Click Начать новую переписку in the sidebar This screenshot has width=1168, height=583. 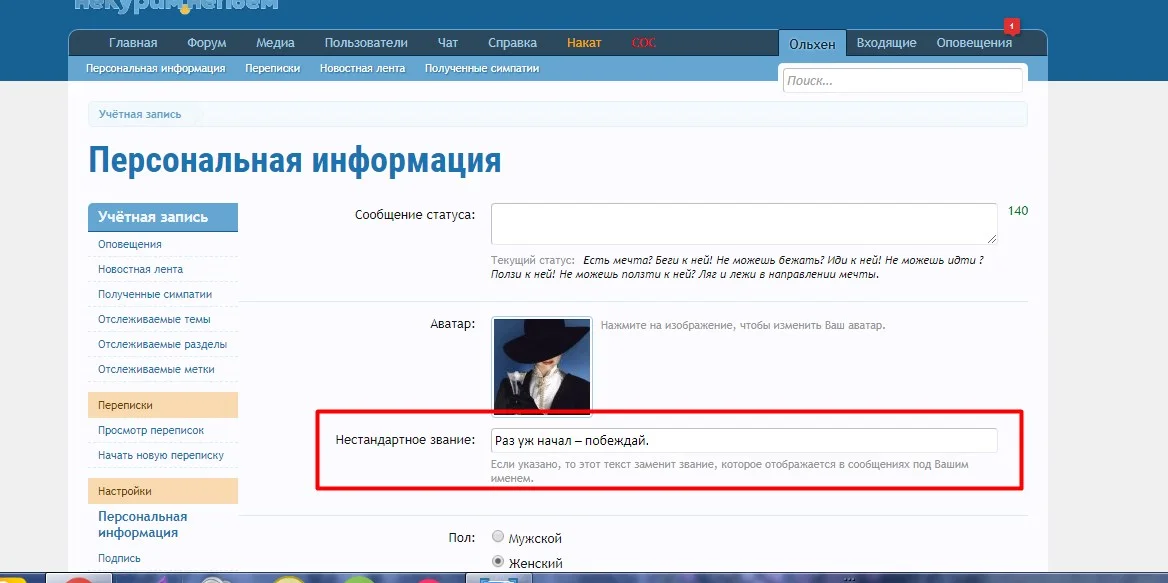coord(162,454)
